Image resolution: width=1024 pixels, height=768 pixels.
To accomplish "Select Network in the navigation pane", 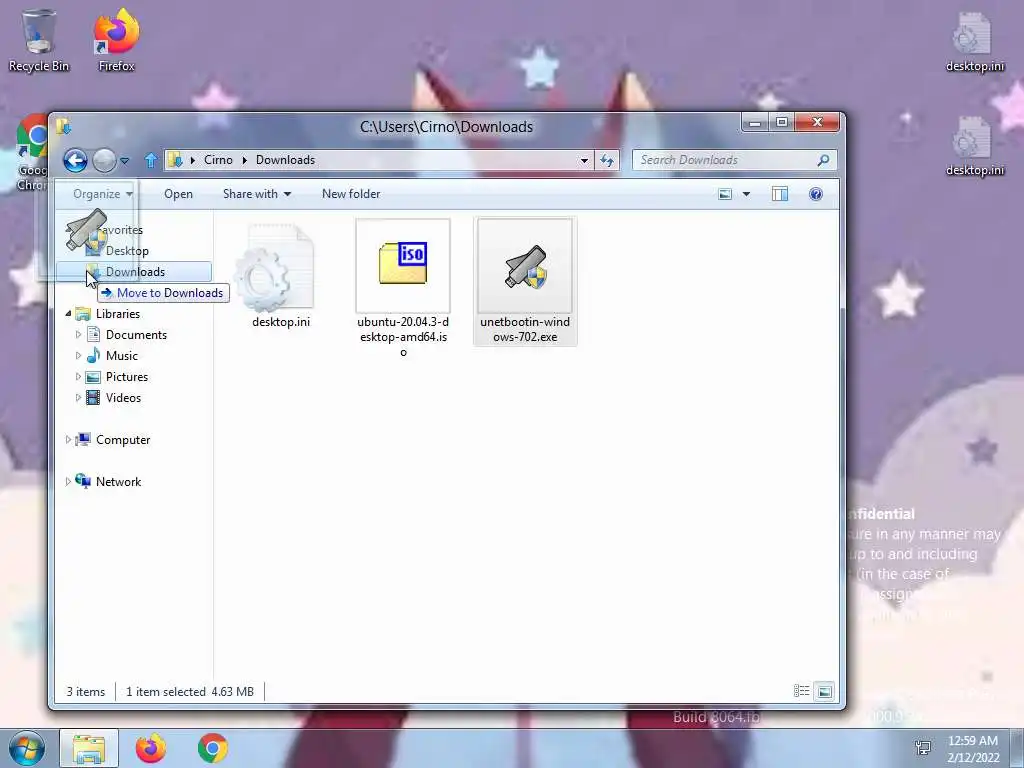I will pyautogui.click(x=118, y=482).
